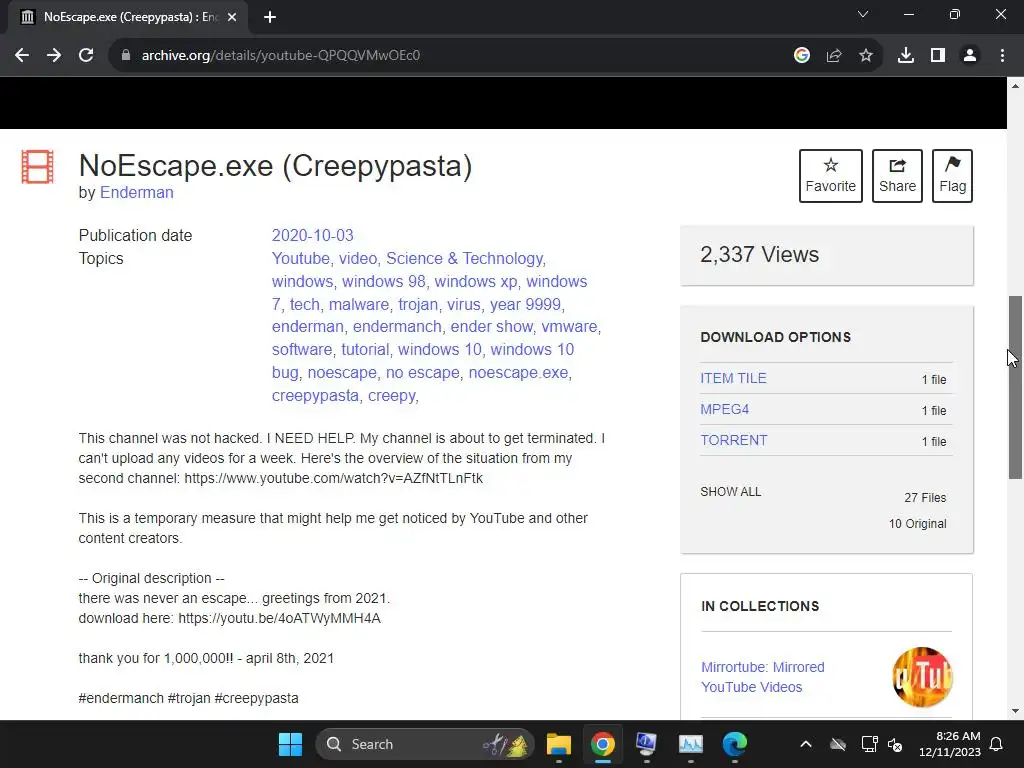Open the clock and calendar flyout
The height and width of the screenshot is (768, 1024).
[x=950, y=744]
